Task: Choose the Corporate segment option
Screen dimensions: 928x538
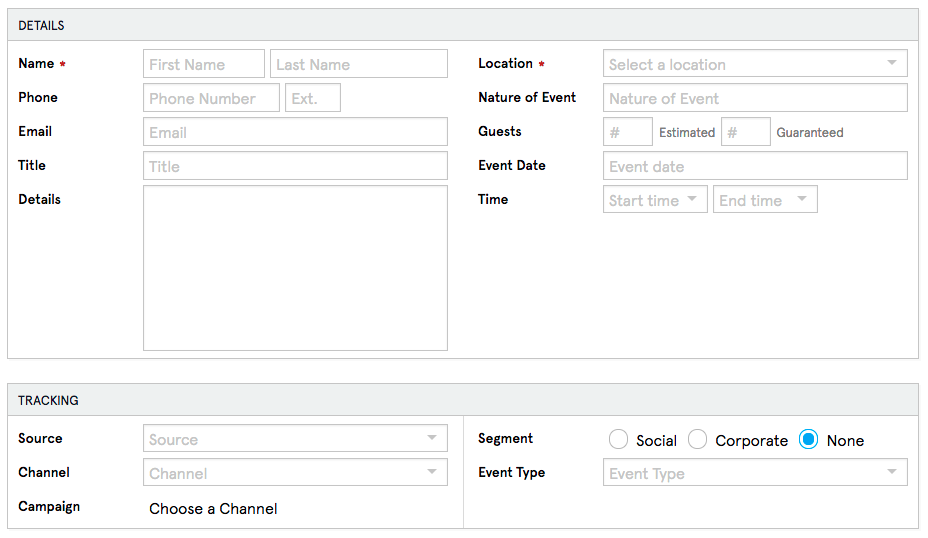Action: coord(698,440)
